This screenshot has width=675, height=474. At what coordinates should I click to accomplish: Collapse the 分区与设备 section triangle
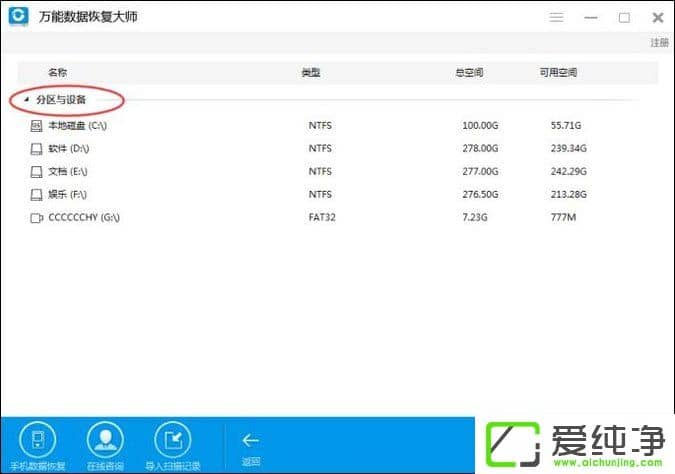tap(26, 99)
